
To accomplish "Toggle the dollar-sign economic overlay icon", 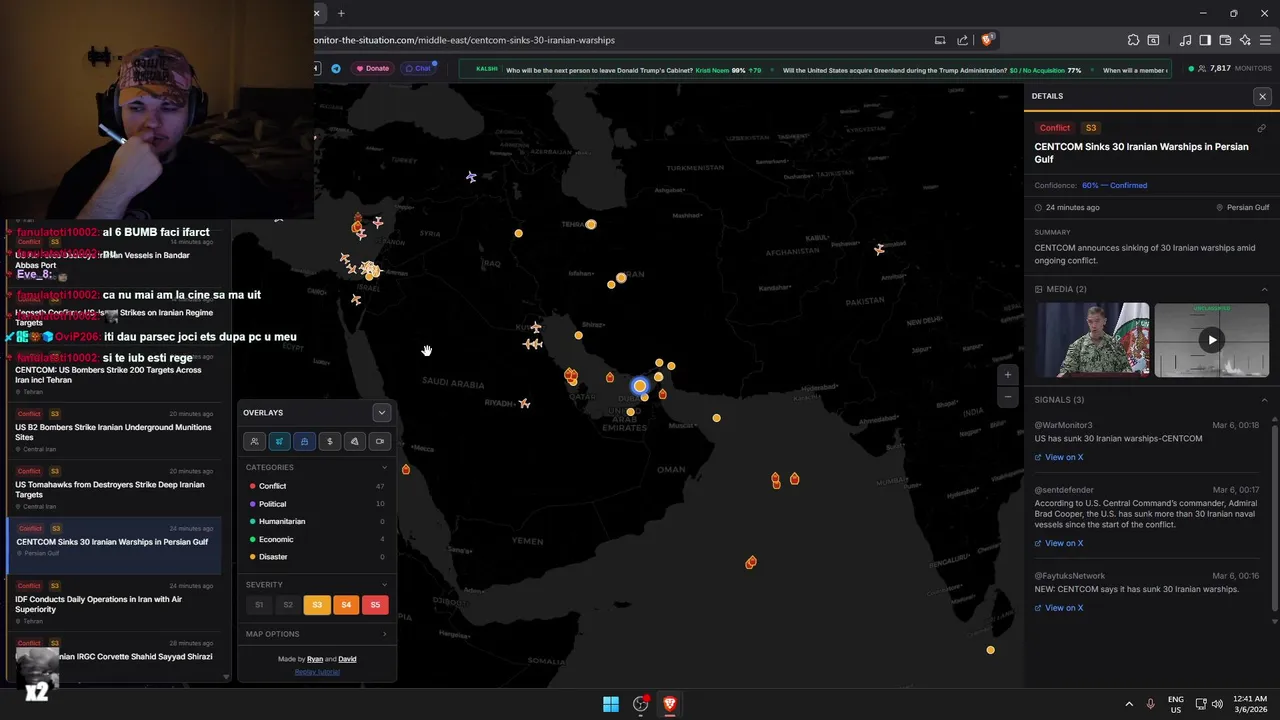I will click(330, 441).
